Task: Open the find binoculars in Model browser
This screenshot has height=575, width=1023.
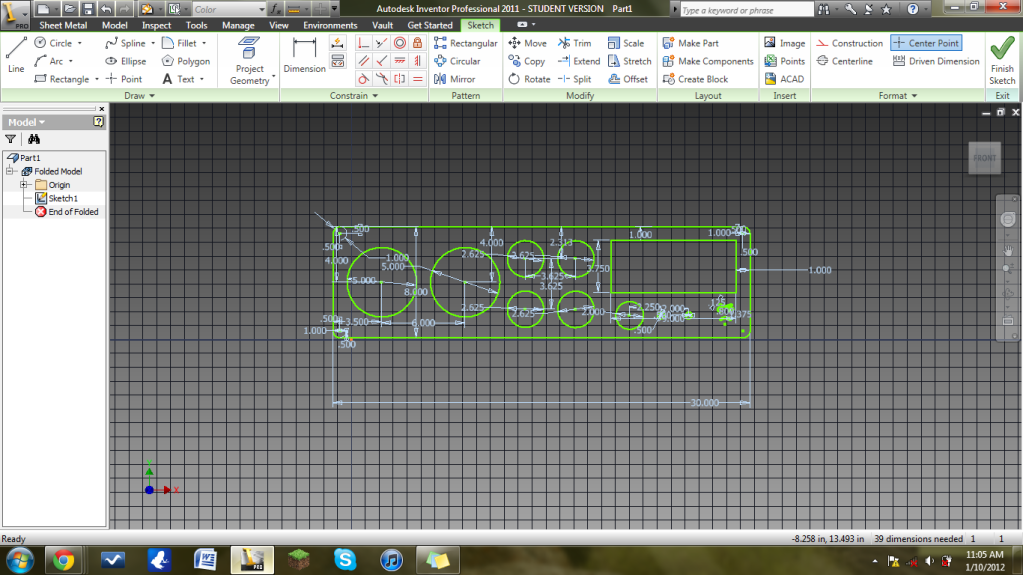Action: [x=34, y=139]
